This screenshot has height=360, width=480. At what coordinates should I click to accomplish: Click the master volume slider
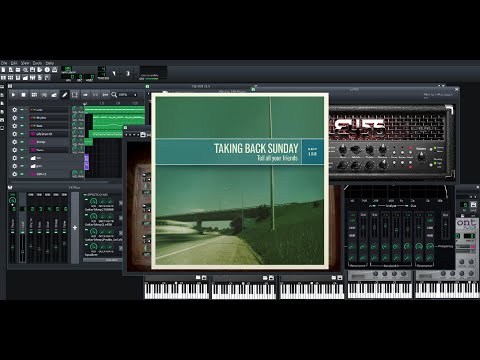(x=114, y=73)
